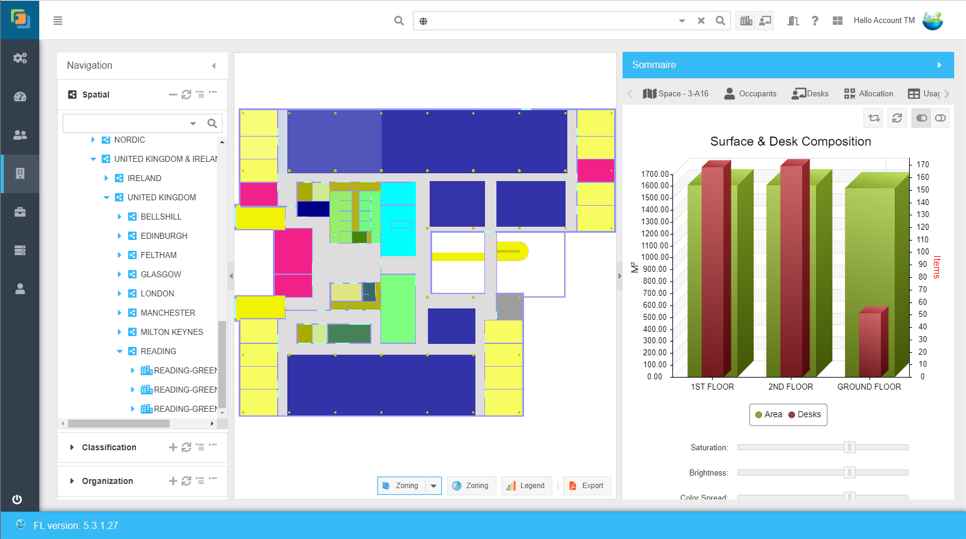Open the Usage tab
Viewport: 966px width, 539px height.
click(923, 94)
